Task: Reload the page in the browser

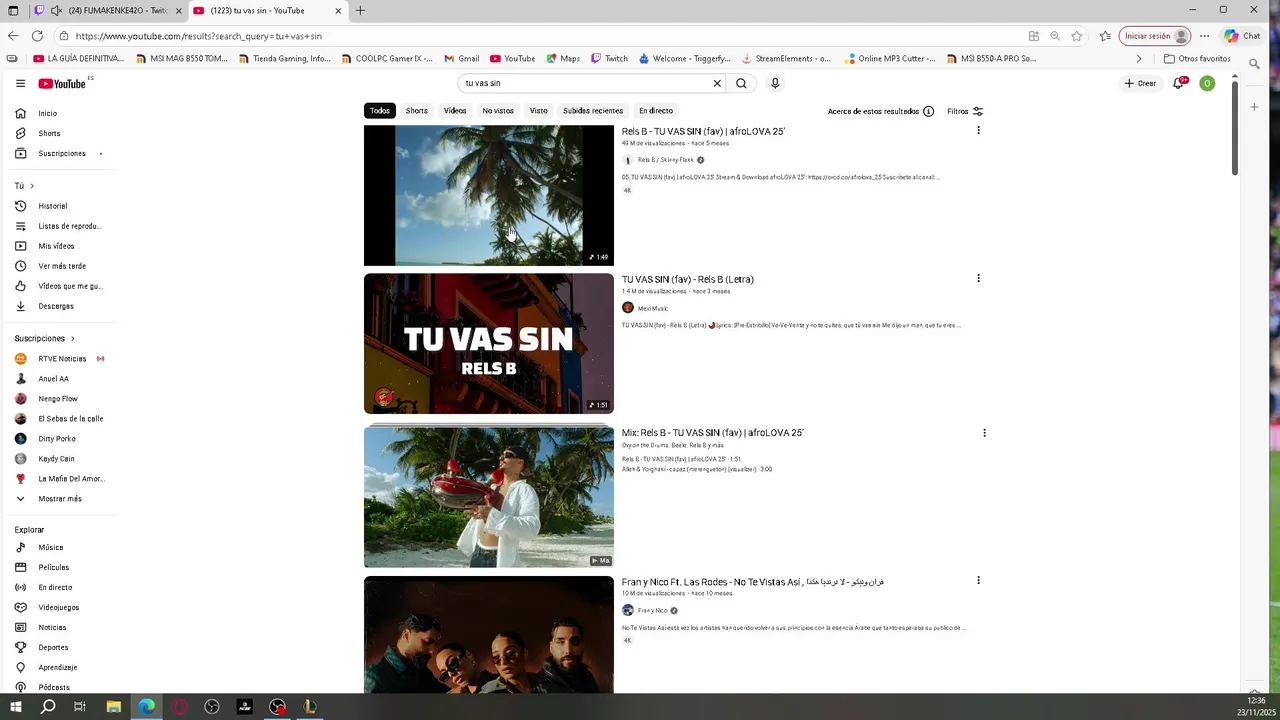Action: click(37, 36)
